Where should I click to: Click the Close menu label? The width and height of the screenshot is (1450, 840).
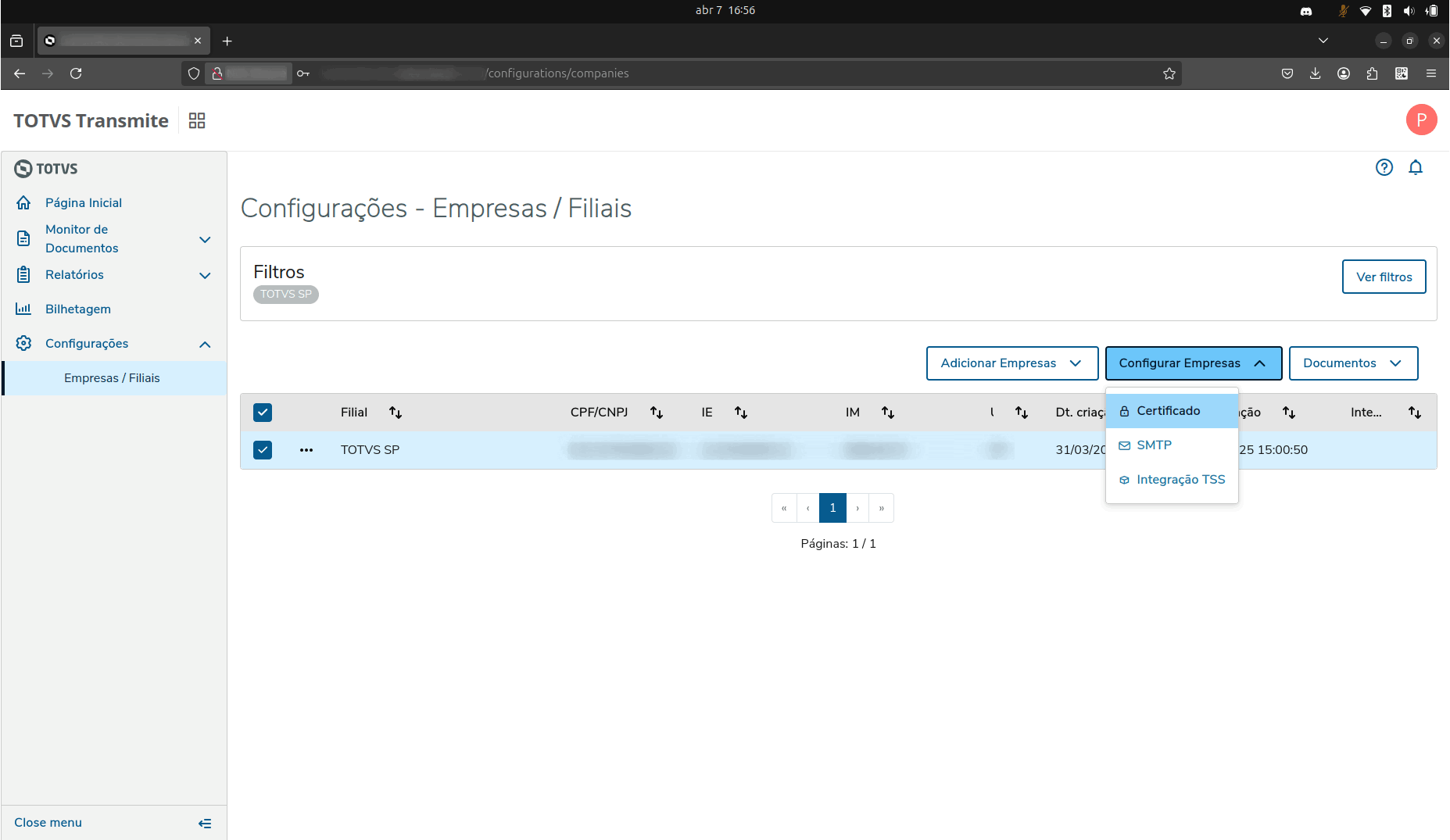(48, 822)
